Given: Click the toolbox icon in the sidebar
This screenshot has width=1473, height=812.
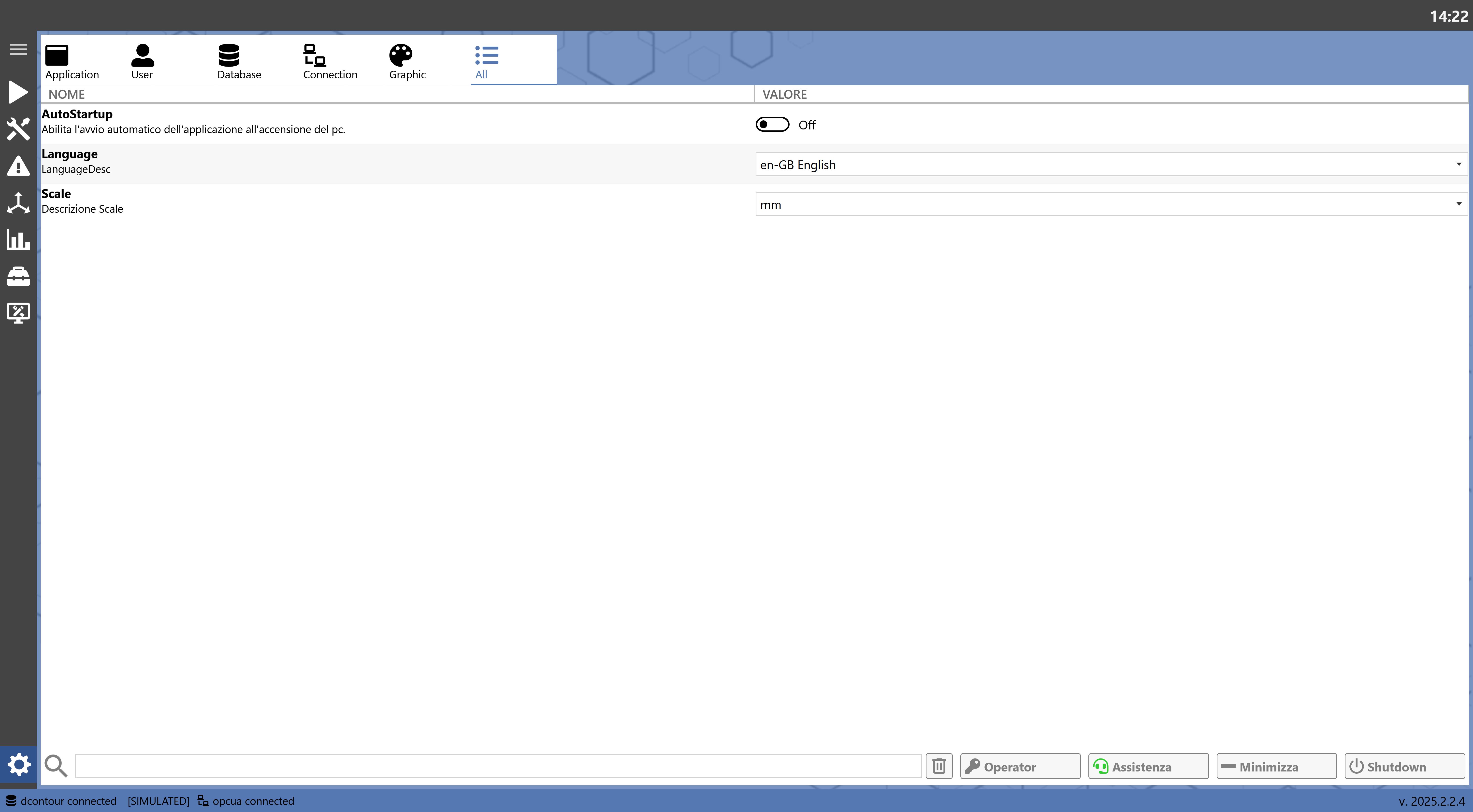Looking at the screenshot, I should [x=18, y=277].
